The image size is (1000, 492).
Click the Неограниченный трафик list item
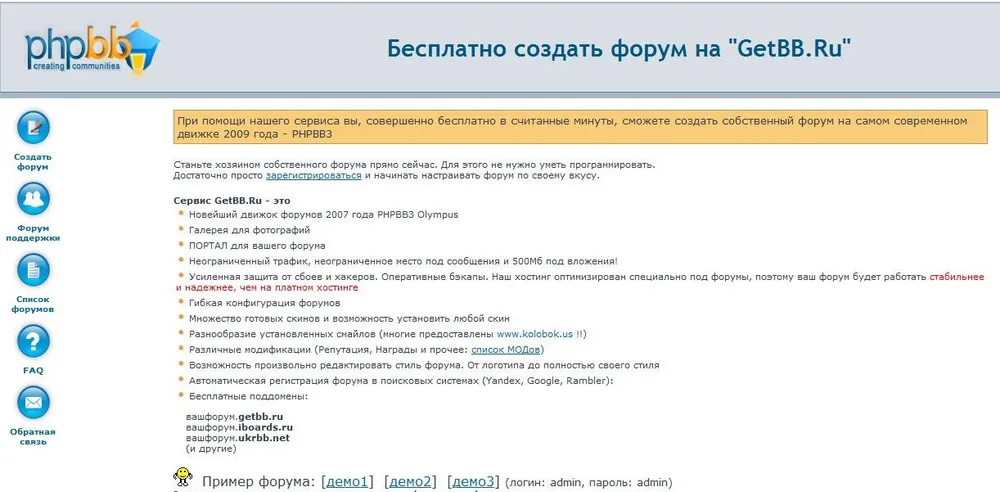pos(403,261)
